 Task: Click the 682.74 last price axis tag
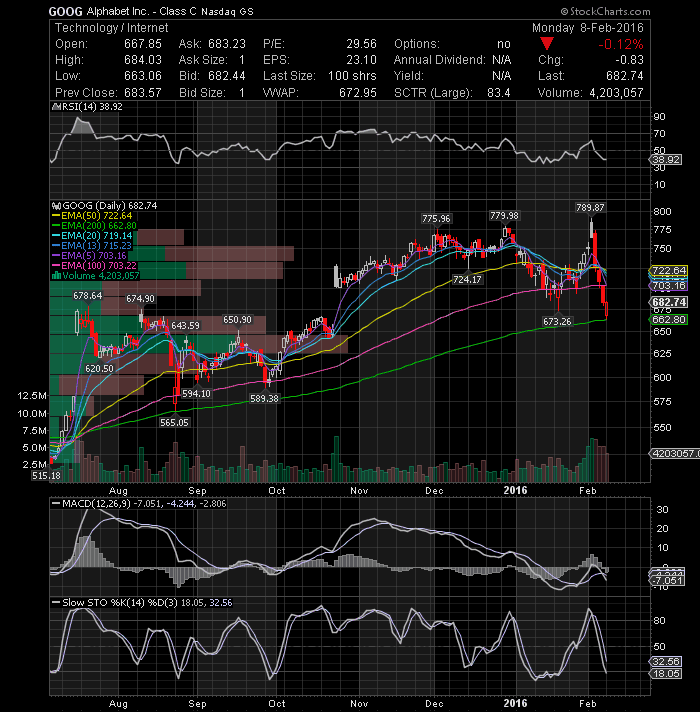pos(669,302)
